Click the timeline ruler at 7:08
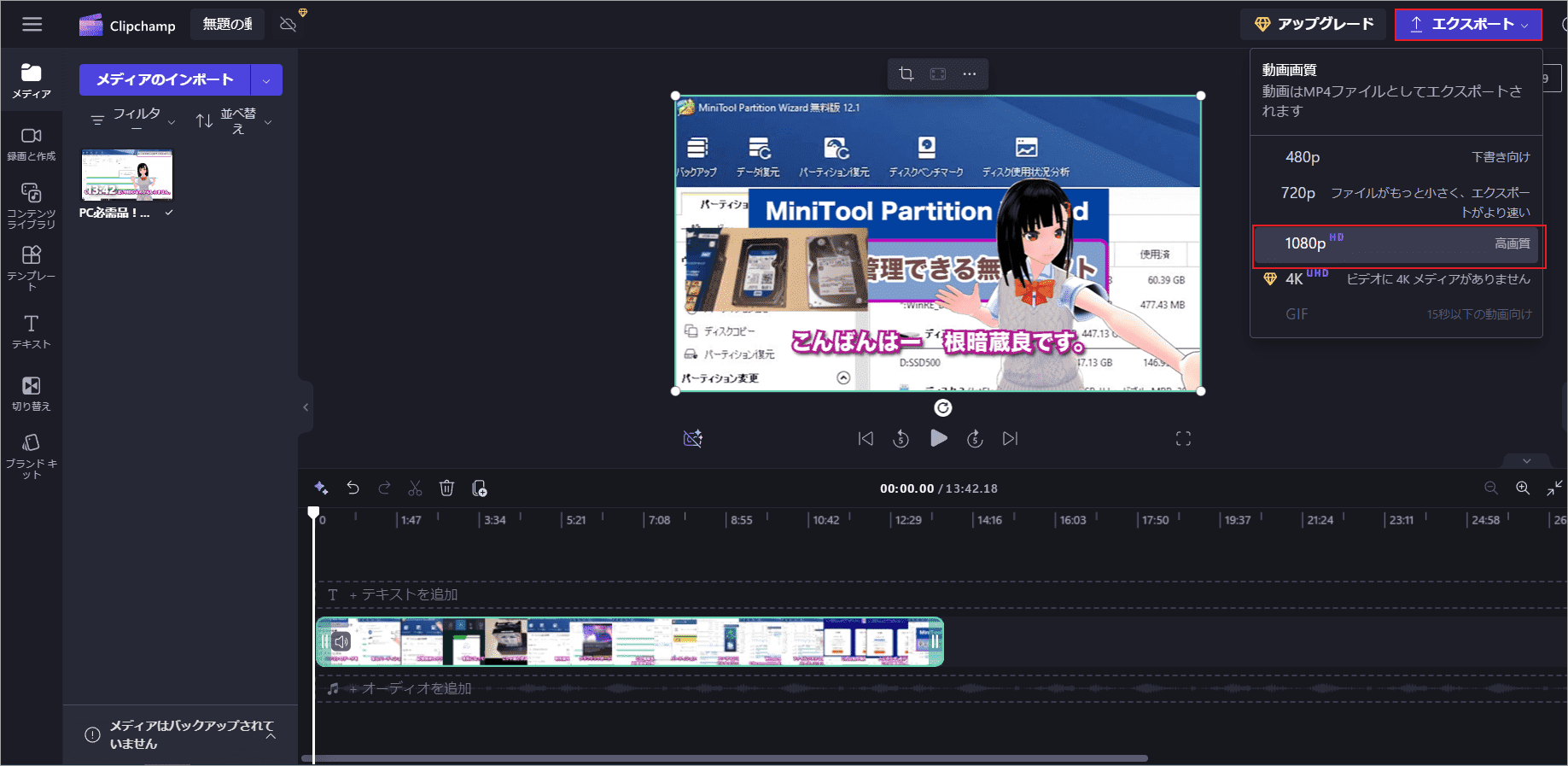The width and height of the screenshot is (1568, 766). click(x=659, y=520)
